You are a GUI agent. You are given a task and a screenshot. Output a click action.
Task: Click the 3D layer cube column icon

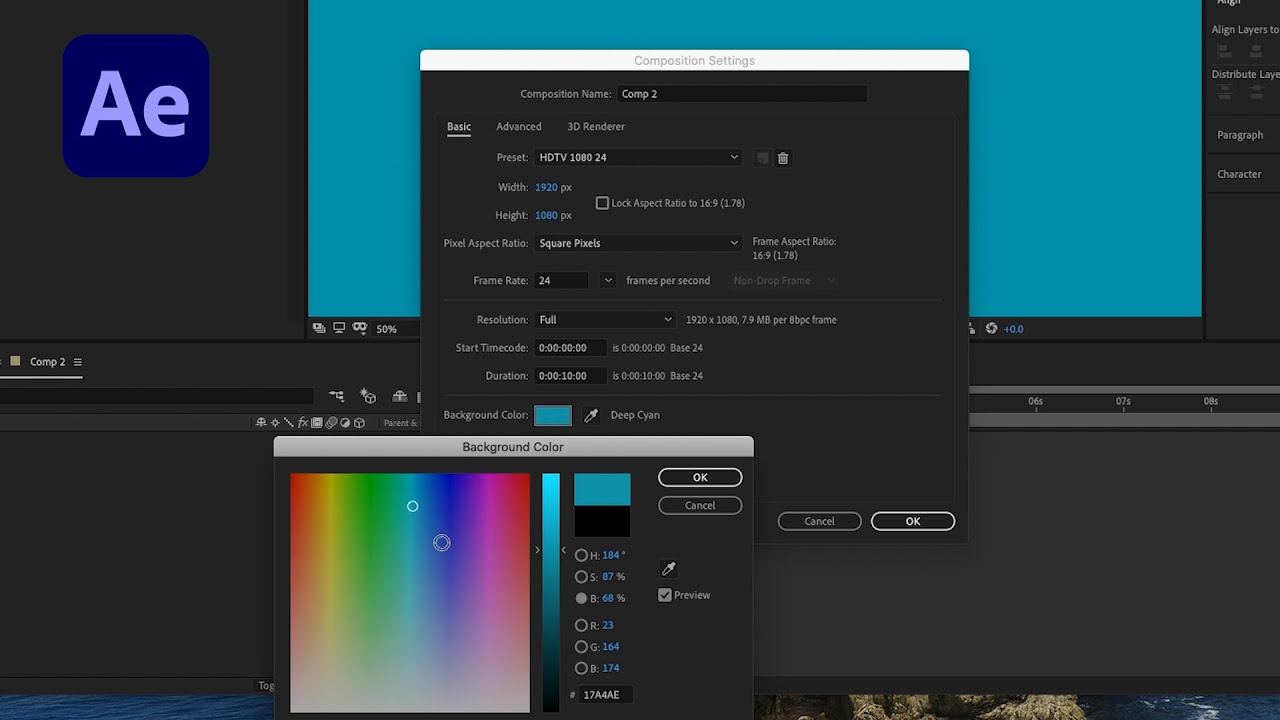coord(359,423)
